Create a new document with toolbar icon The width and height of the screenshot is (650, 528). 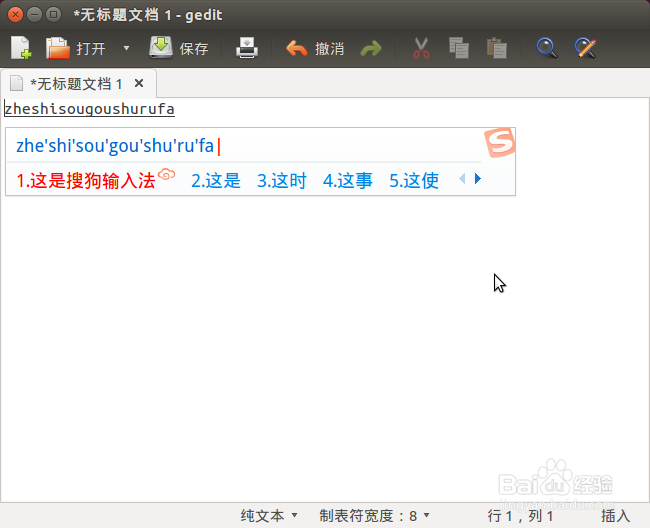coord(21,48)
